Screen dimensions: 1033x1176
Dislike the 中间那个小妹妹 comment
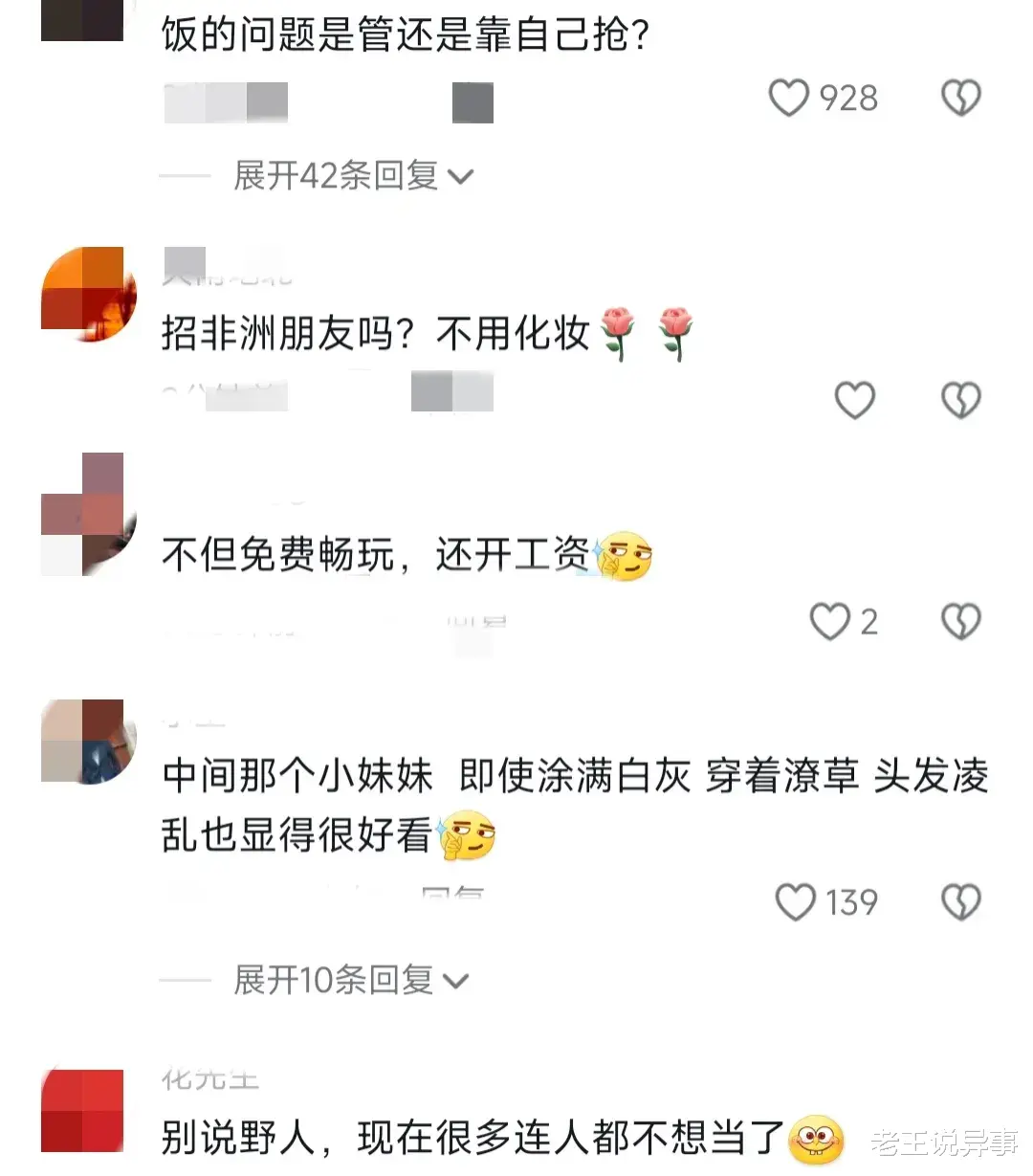961,901
